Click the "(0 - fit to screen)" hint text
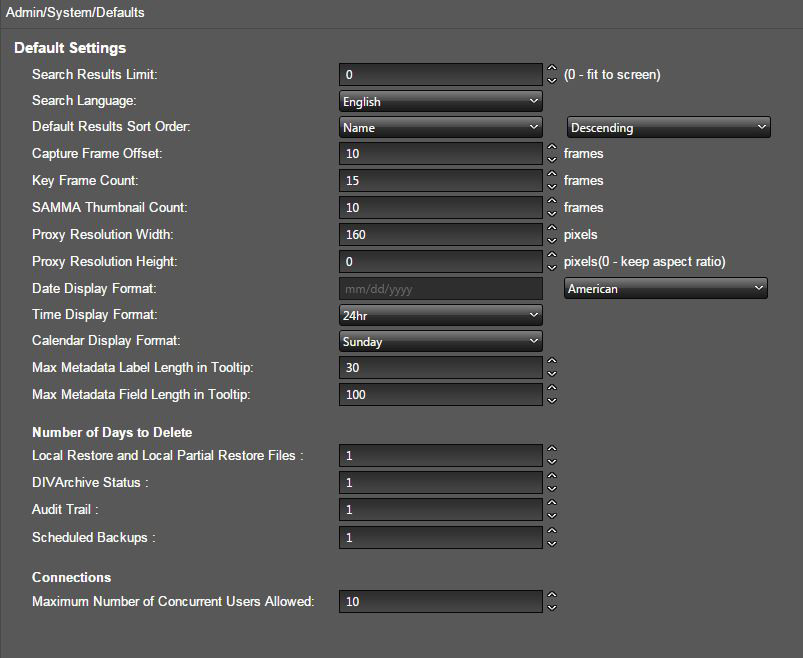 click(612, 75)
